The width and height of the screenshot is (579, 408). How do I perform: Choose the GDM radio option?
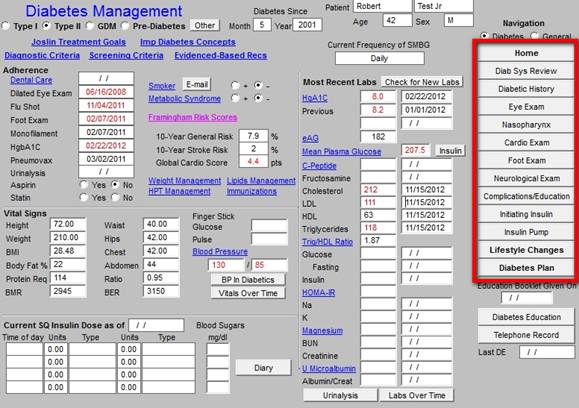pos(90,26)
